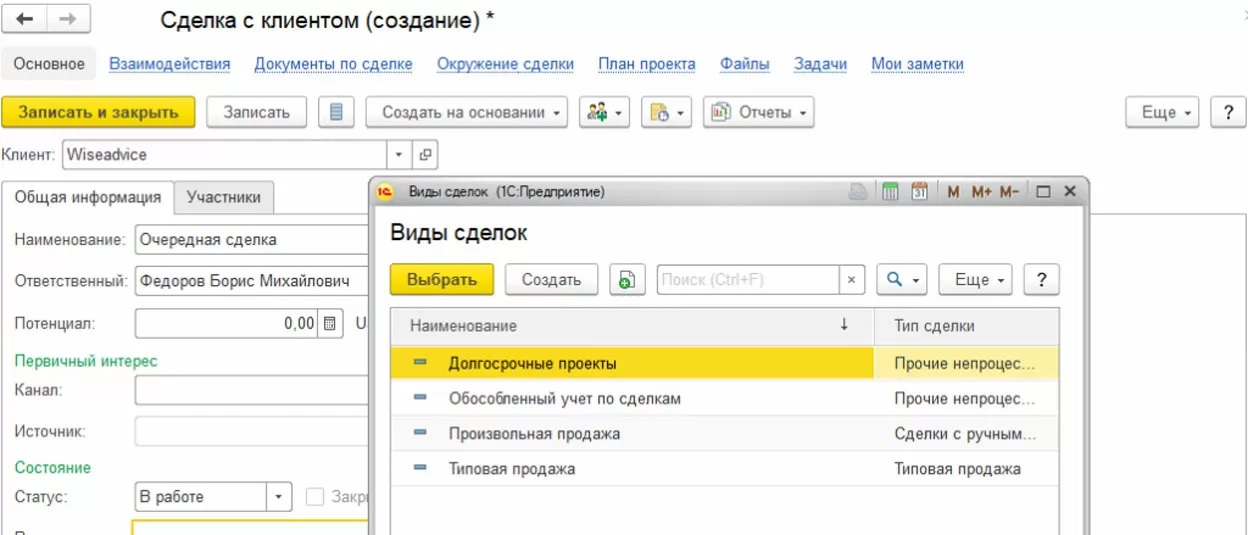The image size is (1248, 535).
Task: Open the Статус dropdown list
Action: [x=278, y=497]
